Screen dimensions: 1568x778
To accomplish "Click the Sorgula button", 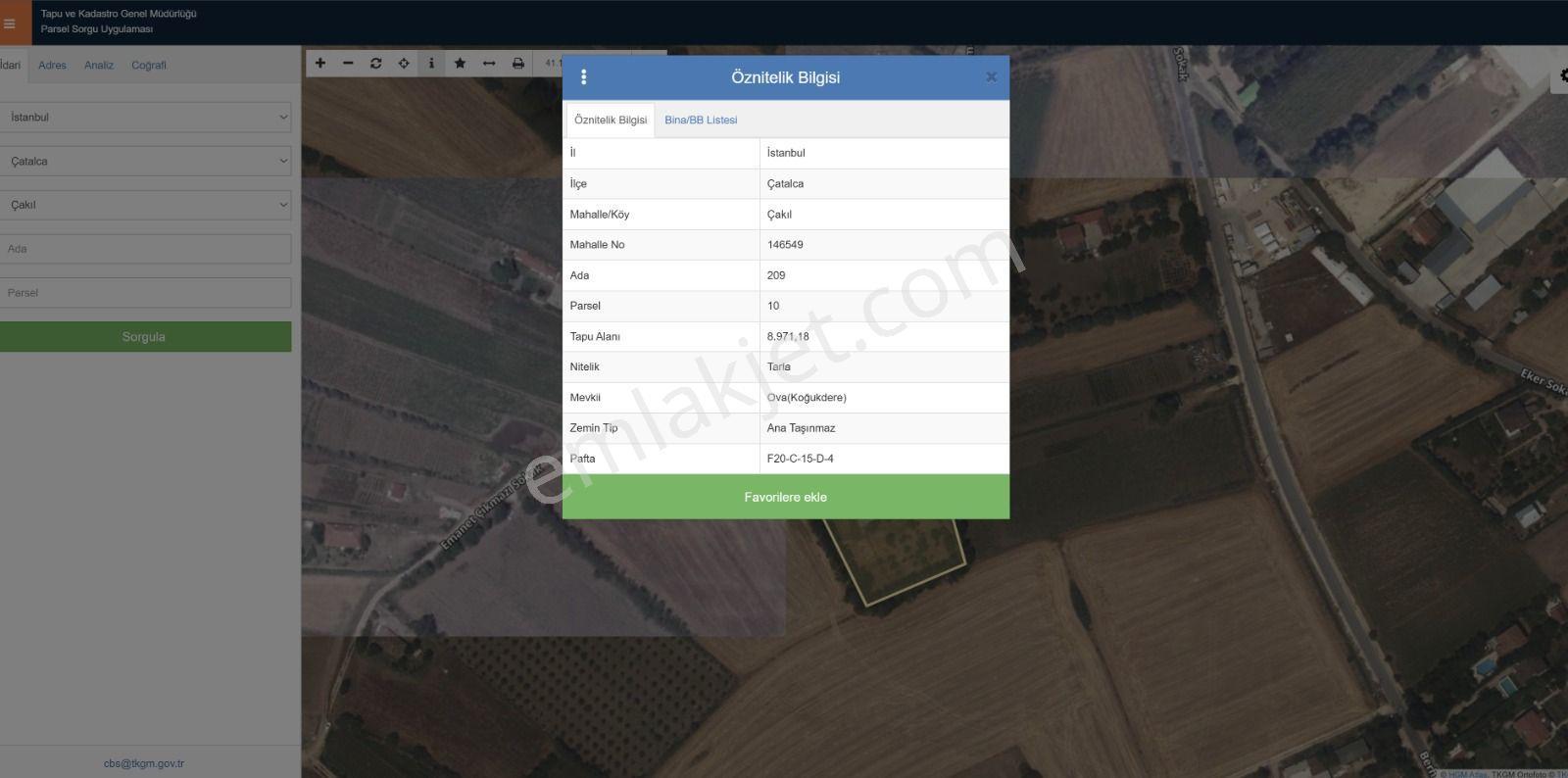I will [x=145, y=336].
